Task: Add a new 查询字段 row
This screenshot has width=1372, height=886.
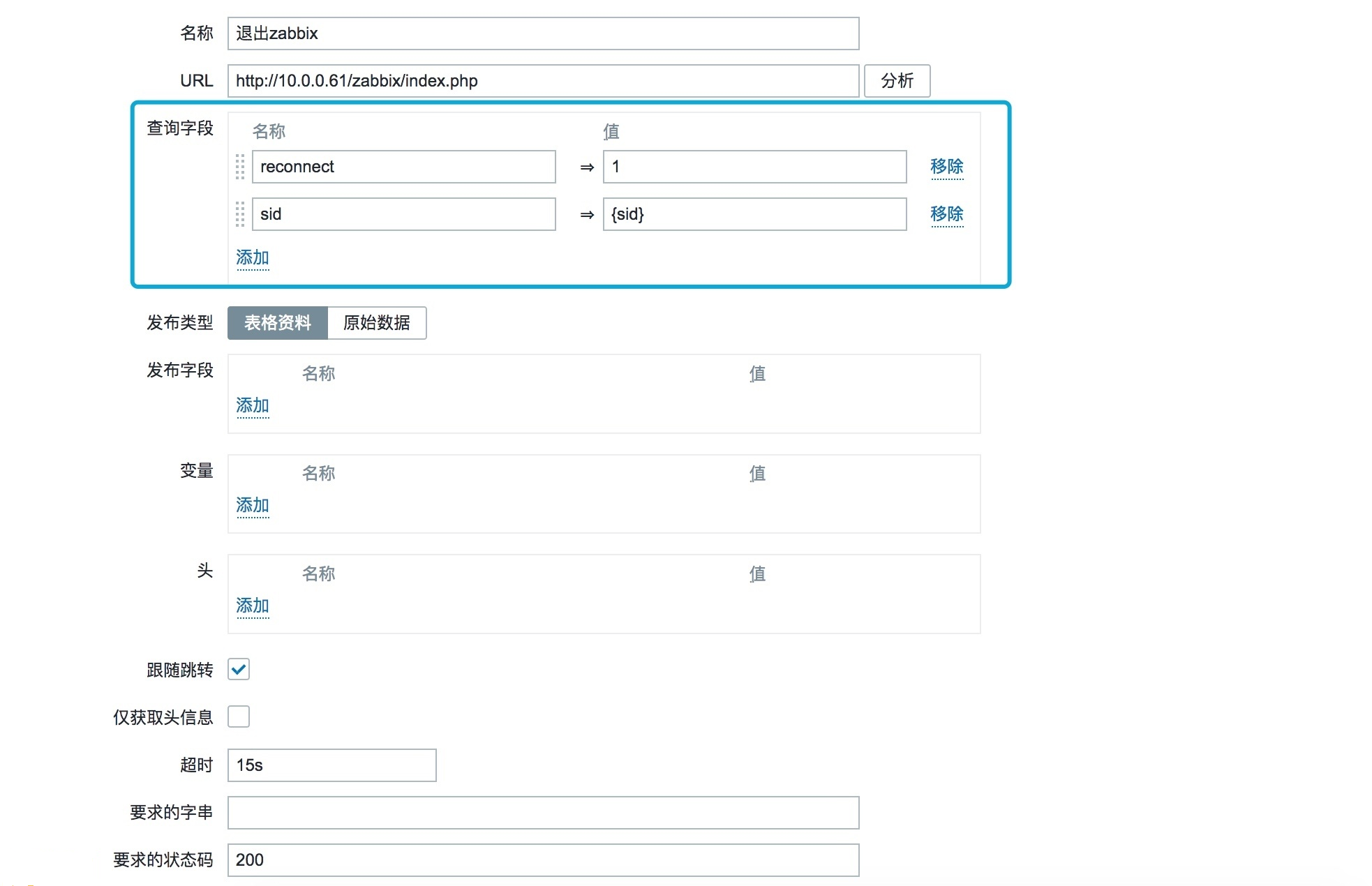Action: coord(253,258)
